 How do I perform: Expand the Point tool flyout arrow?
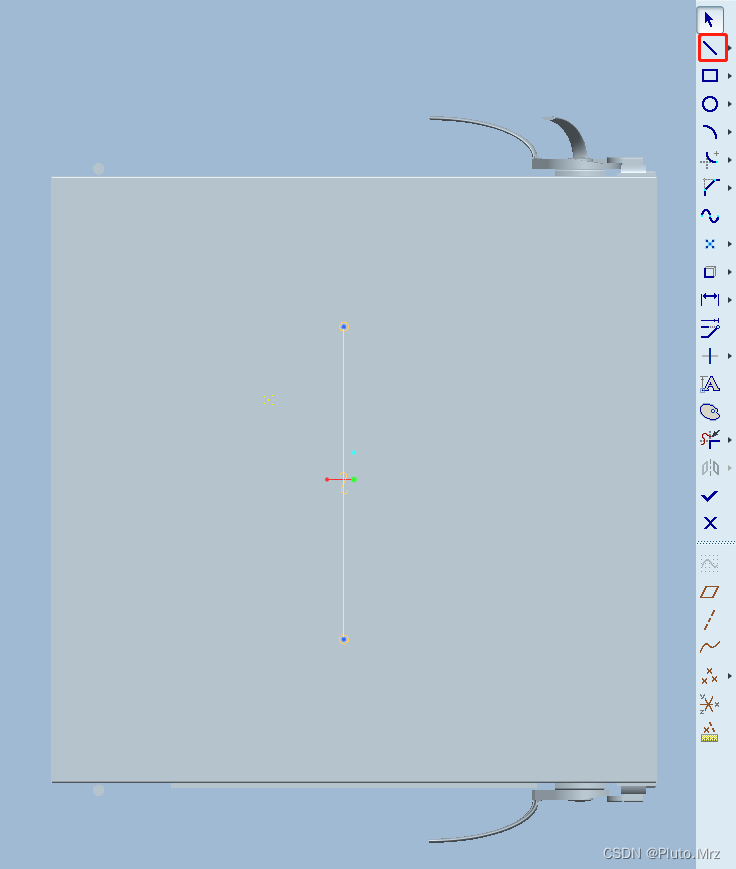point(730,244)
